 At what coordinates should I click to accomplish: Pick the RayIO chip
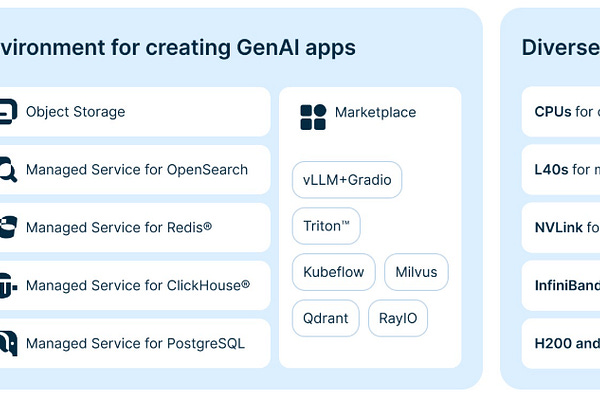(398, 318)
